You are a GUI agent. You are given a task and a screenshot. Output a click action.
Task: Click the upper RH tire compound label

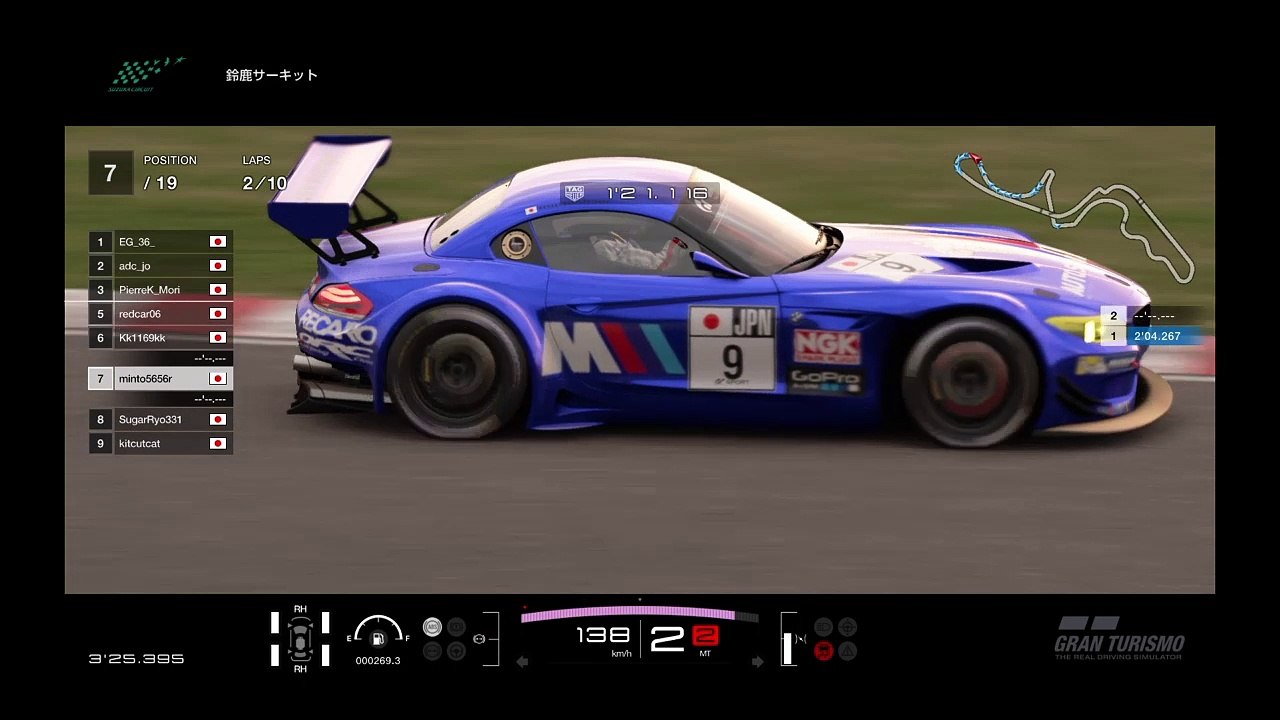click(x=300, y=609)
